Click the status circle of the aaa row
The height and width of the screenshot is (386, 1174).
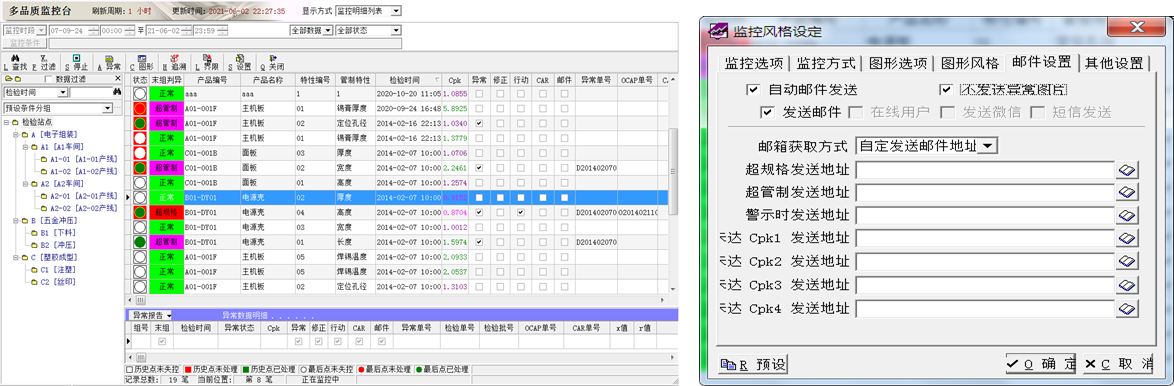139,94
